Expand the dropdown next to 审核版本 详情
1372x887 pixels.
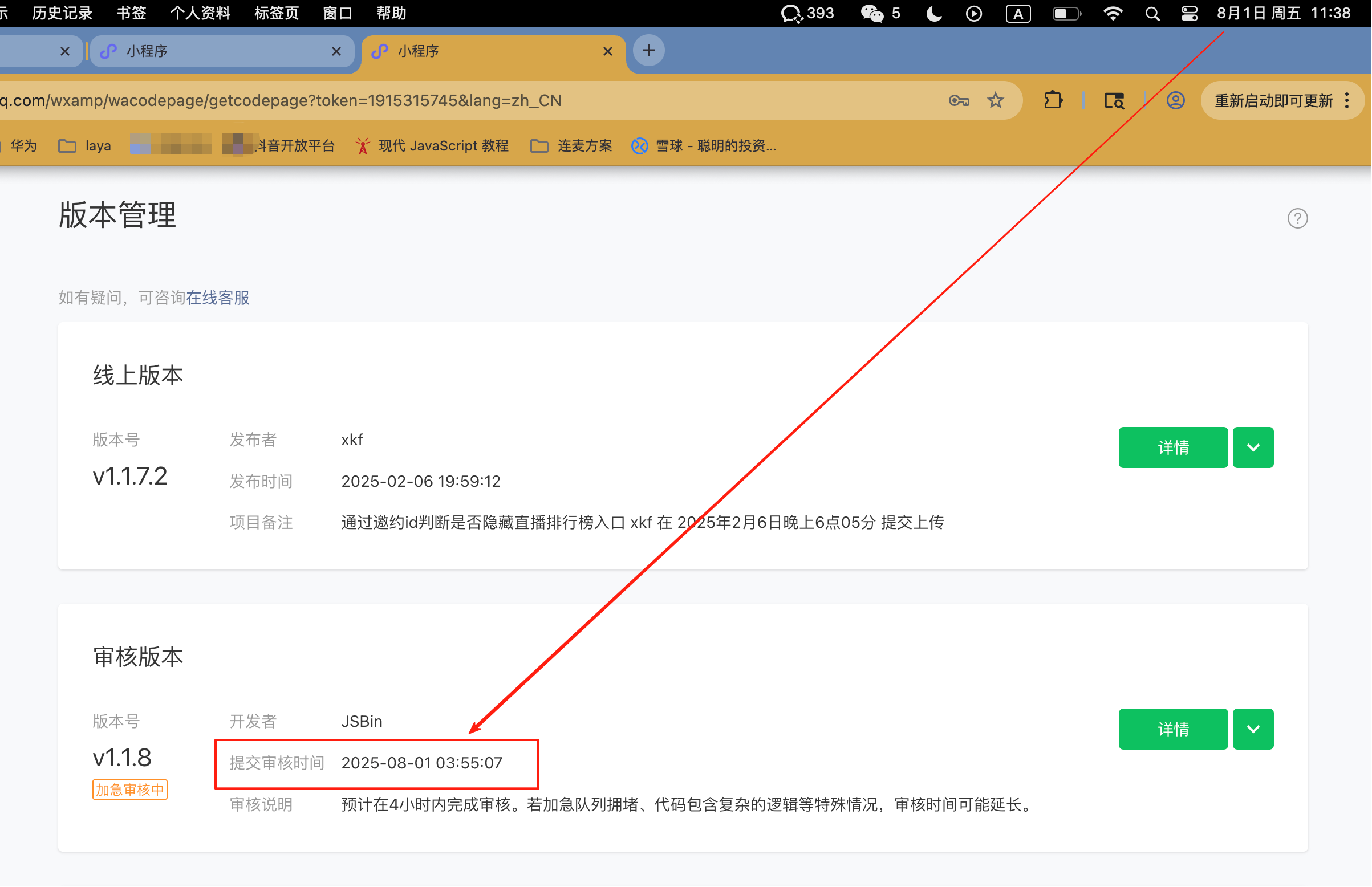1253,729
